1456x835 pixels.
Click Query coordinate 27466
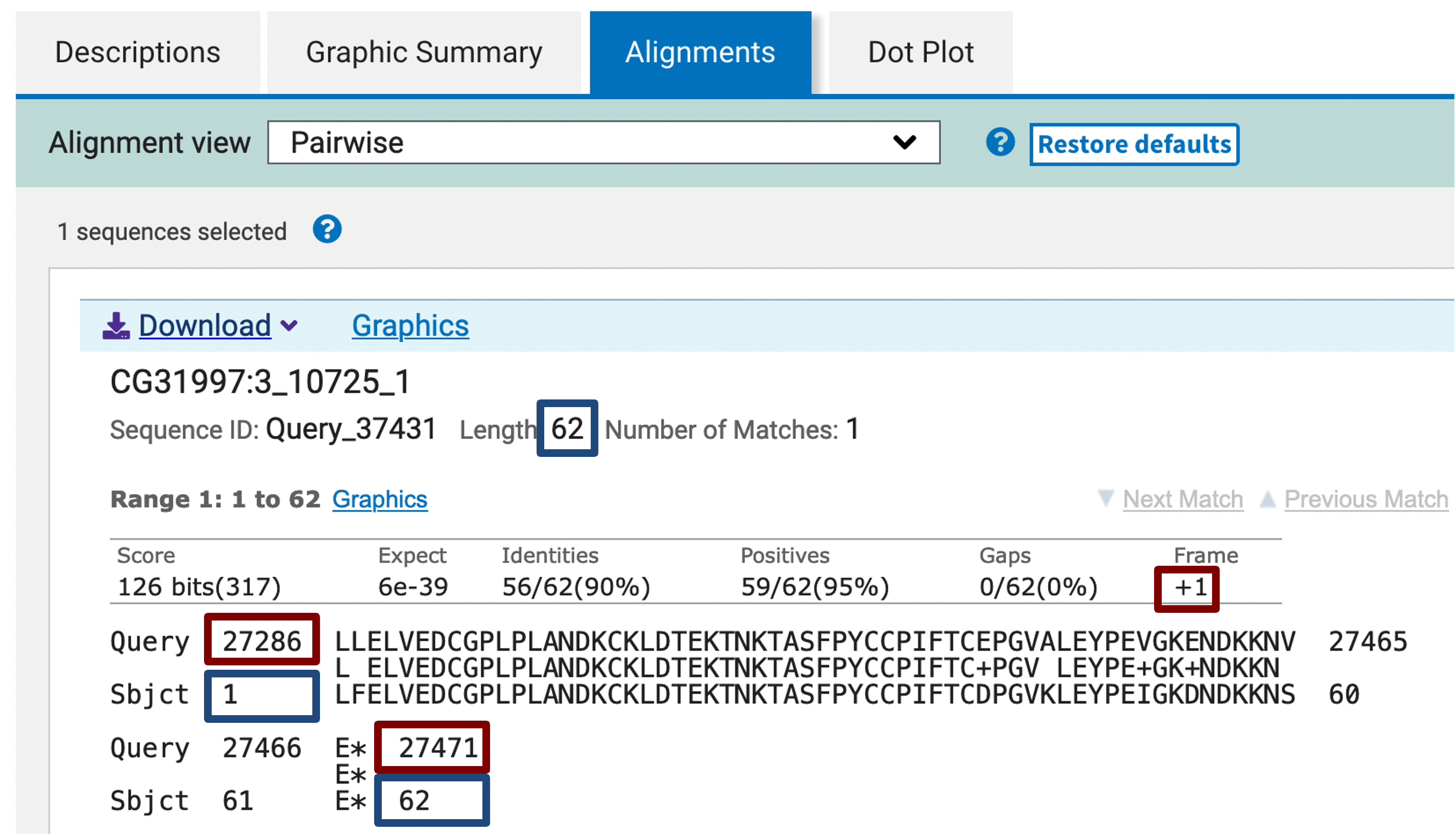coord(261,748)
